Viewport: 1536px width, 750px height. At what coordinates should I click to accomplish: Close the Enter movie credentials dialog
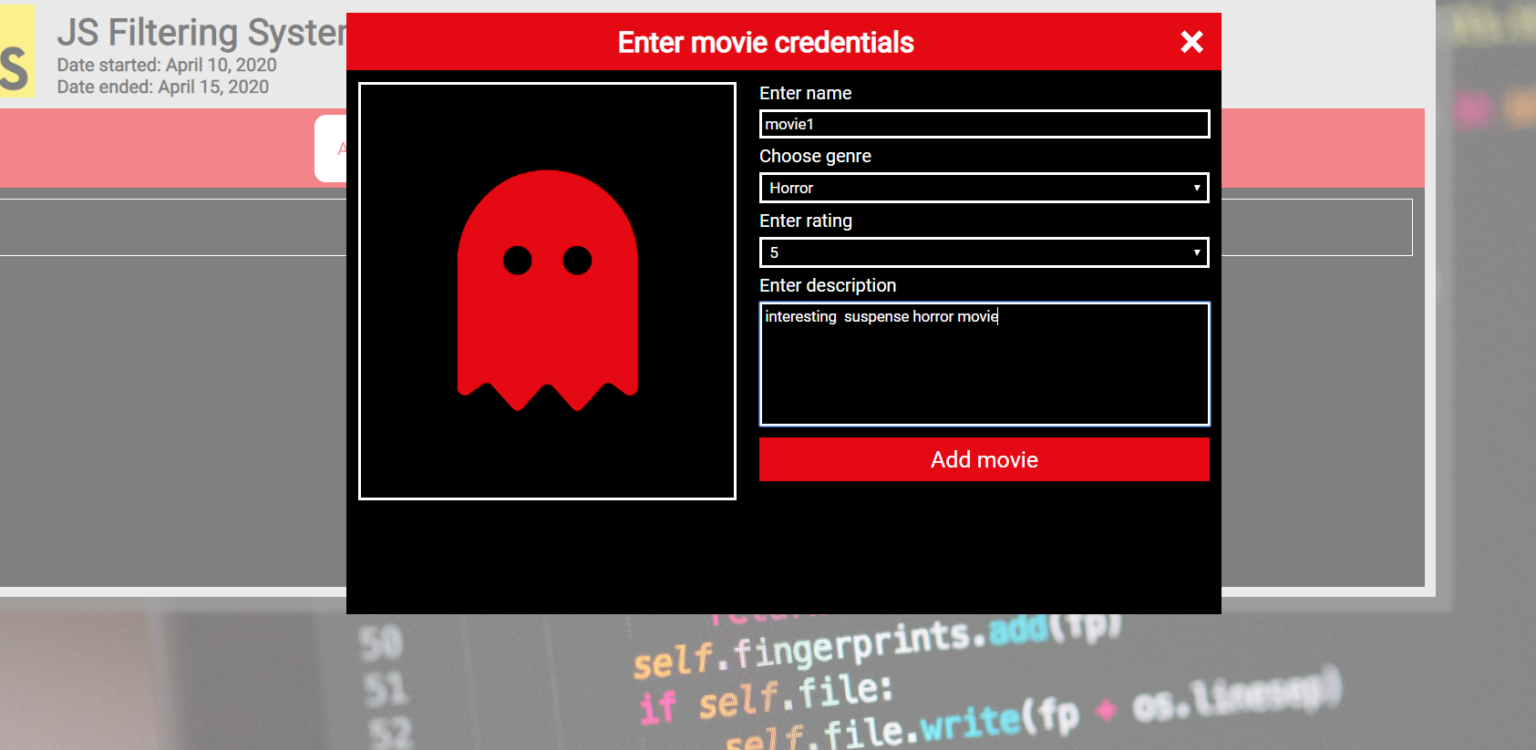1191,42
